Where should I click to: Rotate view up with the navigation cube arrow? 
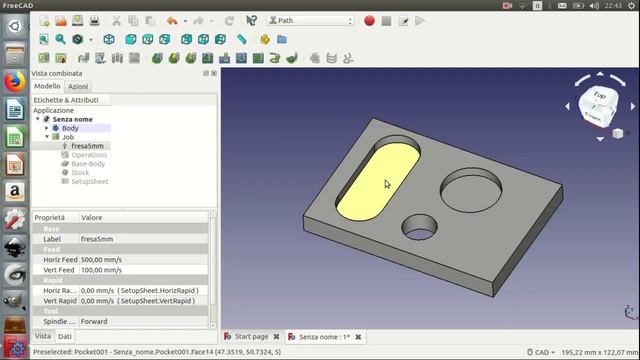(x=600, y=74)
